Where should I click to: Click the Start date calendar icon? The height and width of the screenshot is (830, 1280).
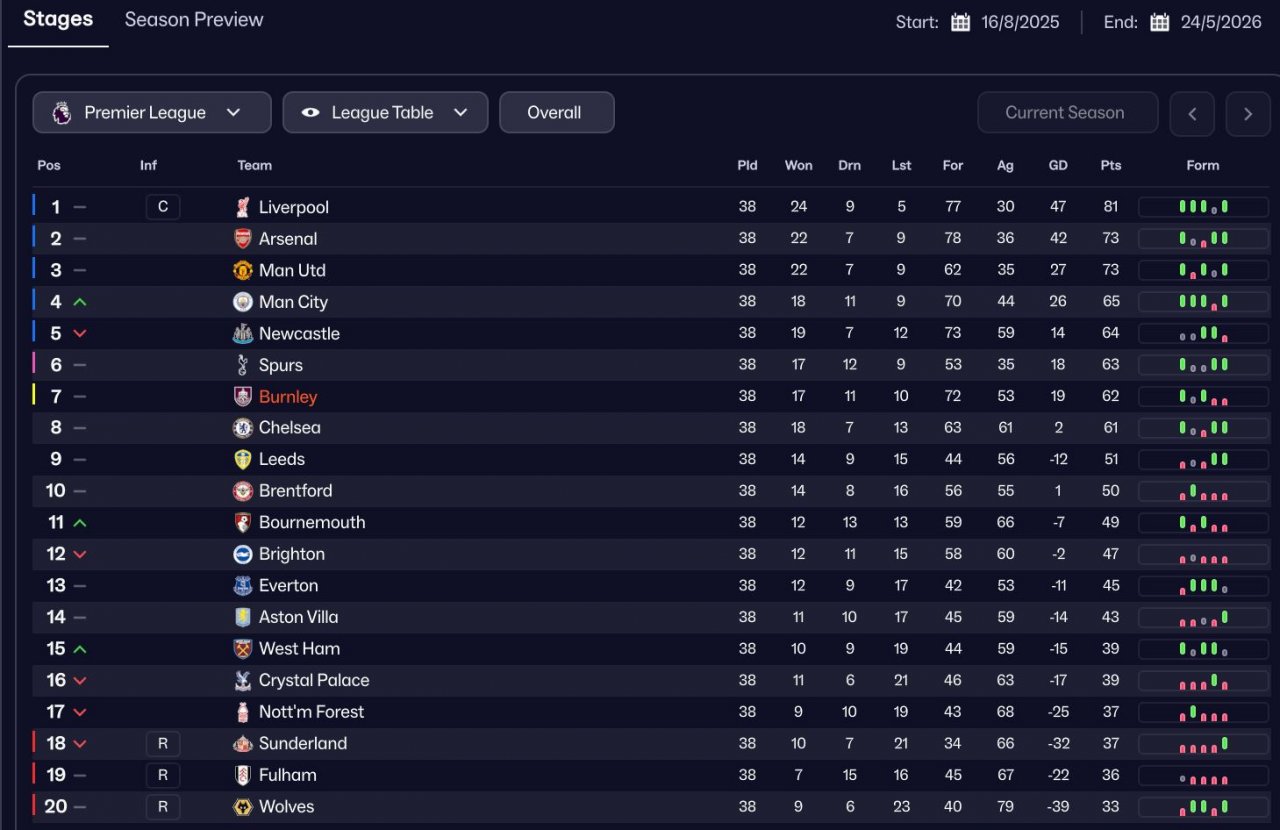point(960,22)
